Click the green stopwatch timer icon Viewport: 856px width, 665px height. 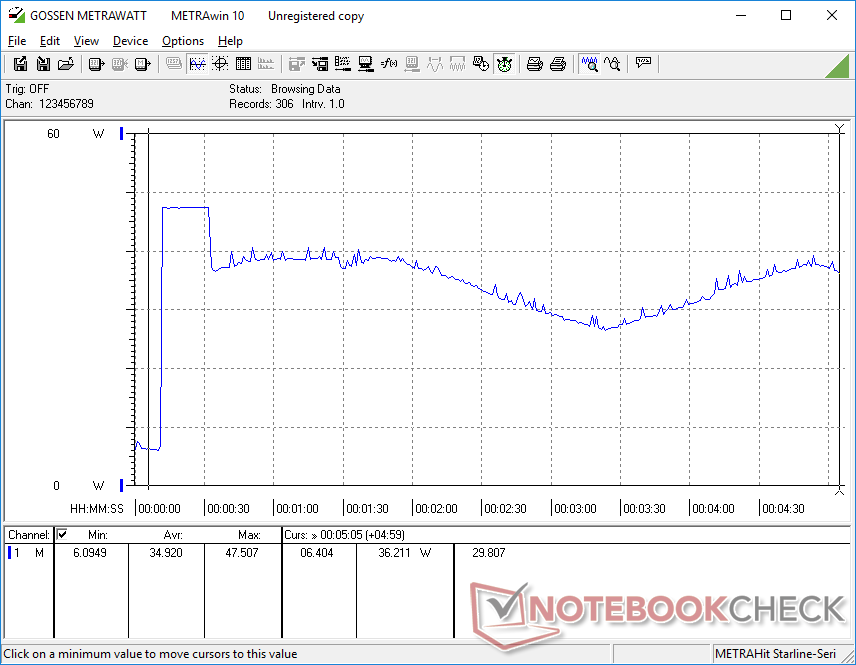click(504, 64)
